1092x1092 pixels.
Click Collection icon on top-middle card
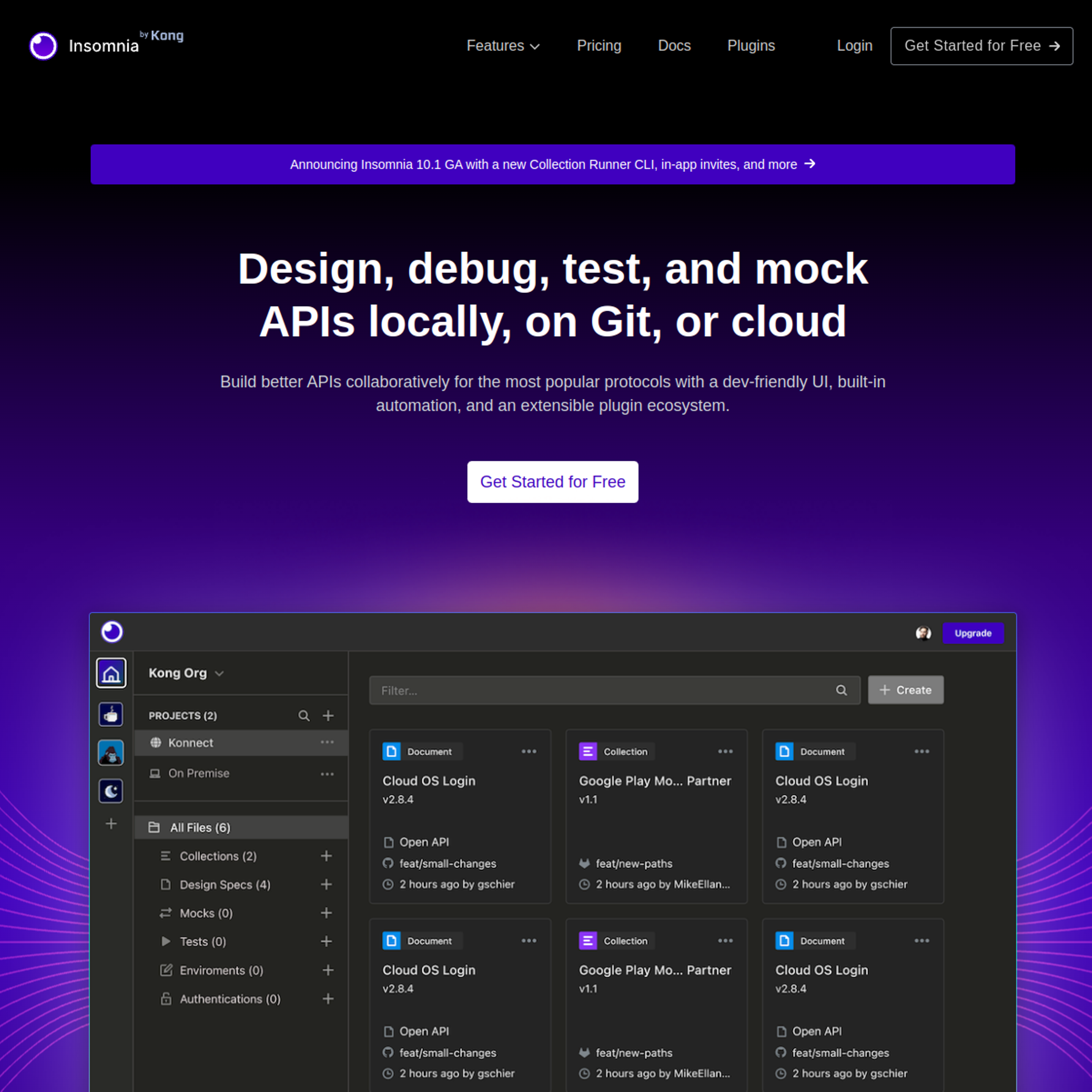(588, 751)
